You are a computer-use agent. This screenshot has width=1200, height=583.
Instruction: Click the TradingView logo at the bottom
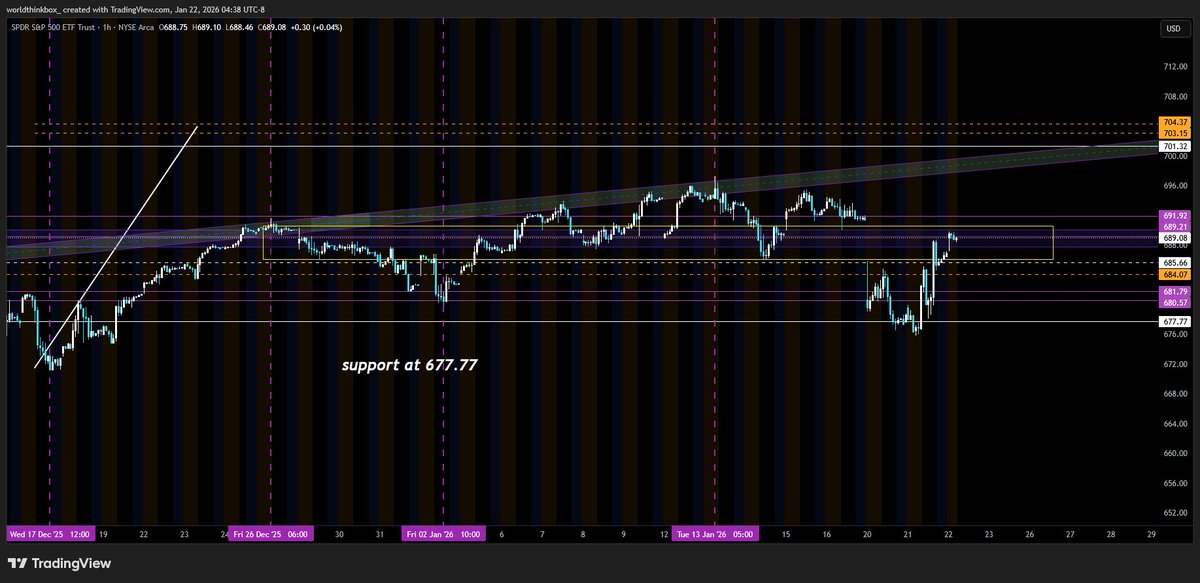60,563
